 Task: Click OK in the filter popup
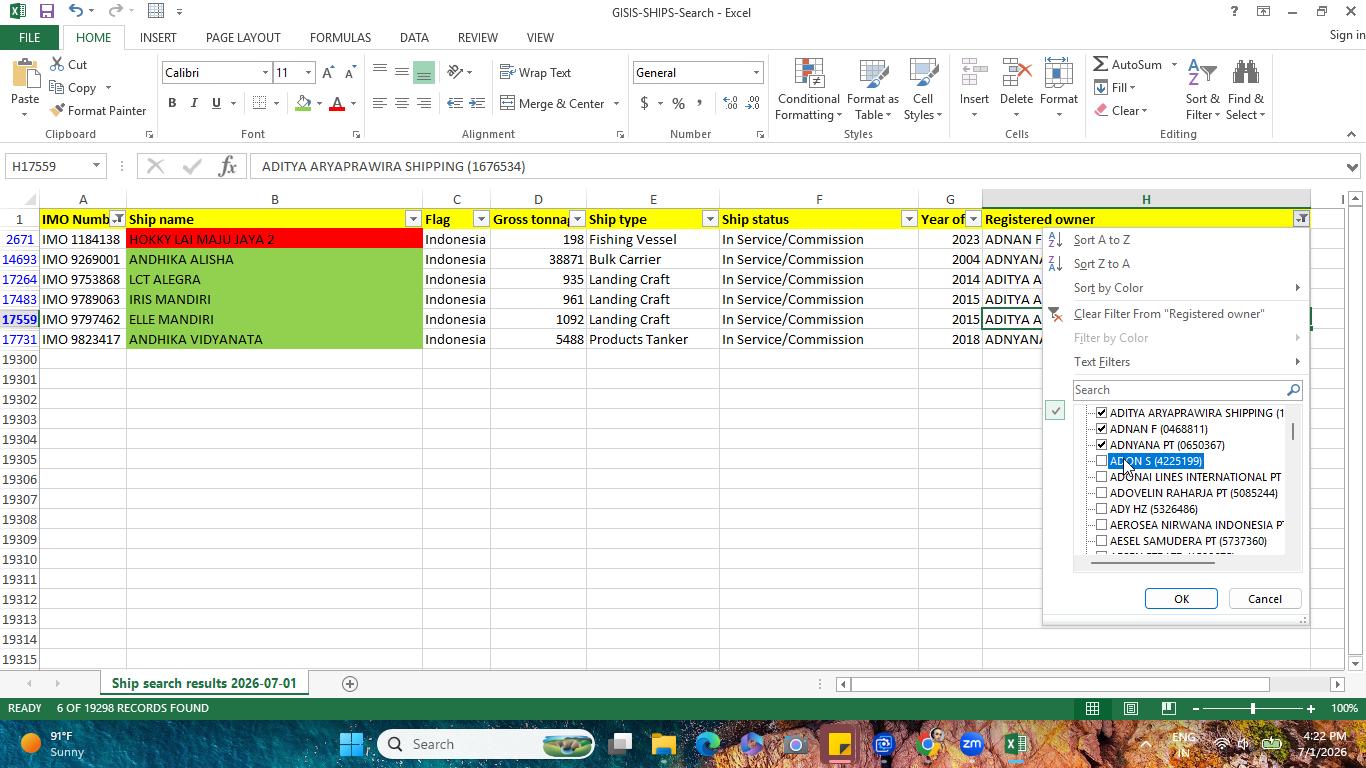point(1181,599)
